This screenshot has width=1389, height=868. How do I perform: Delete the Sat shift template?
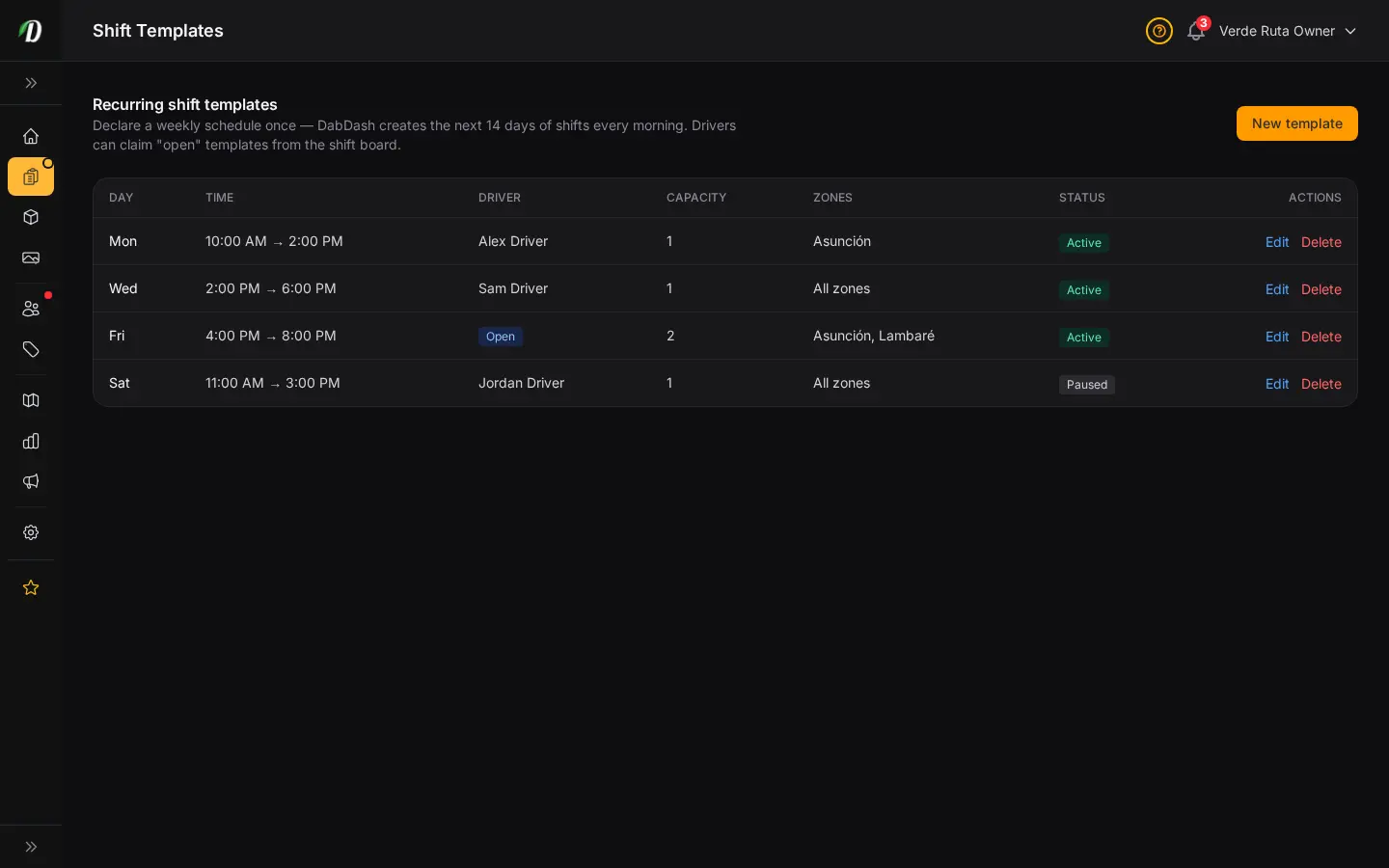tap(1321, 384)
